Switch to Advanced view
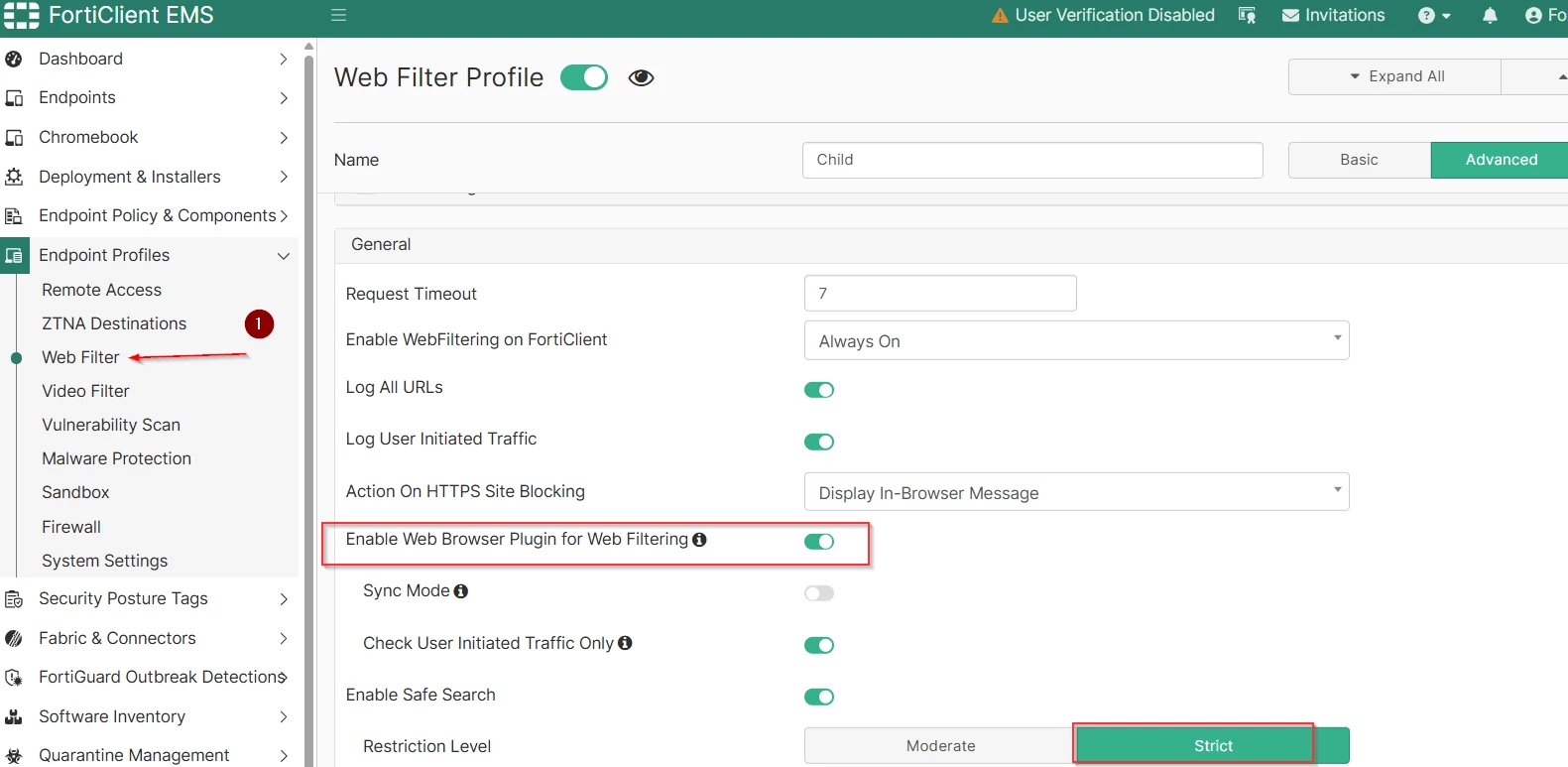 click(1500, 160)
